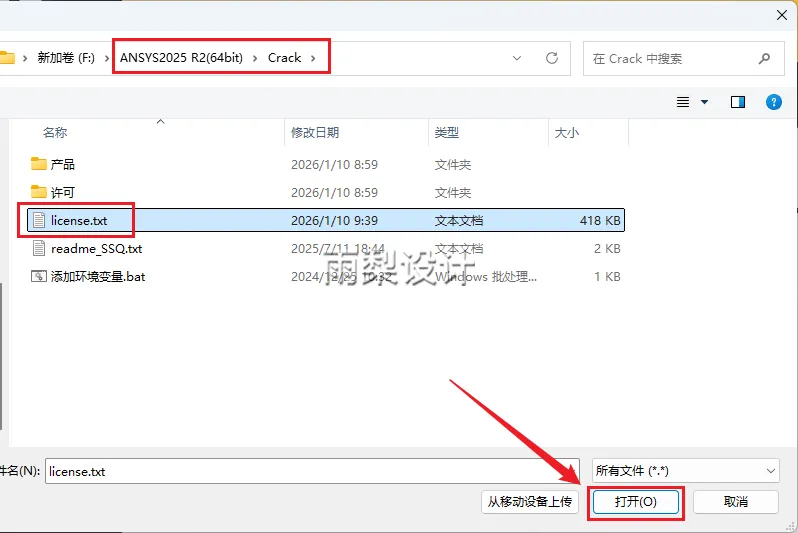Click the Crack breadcrumb segment

284,58
